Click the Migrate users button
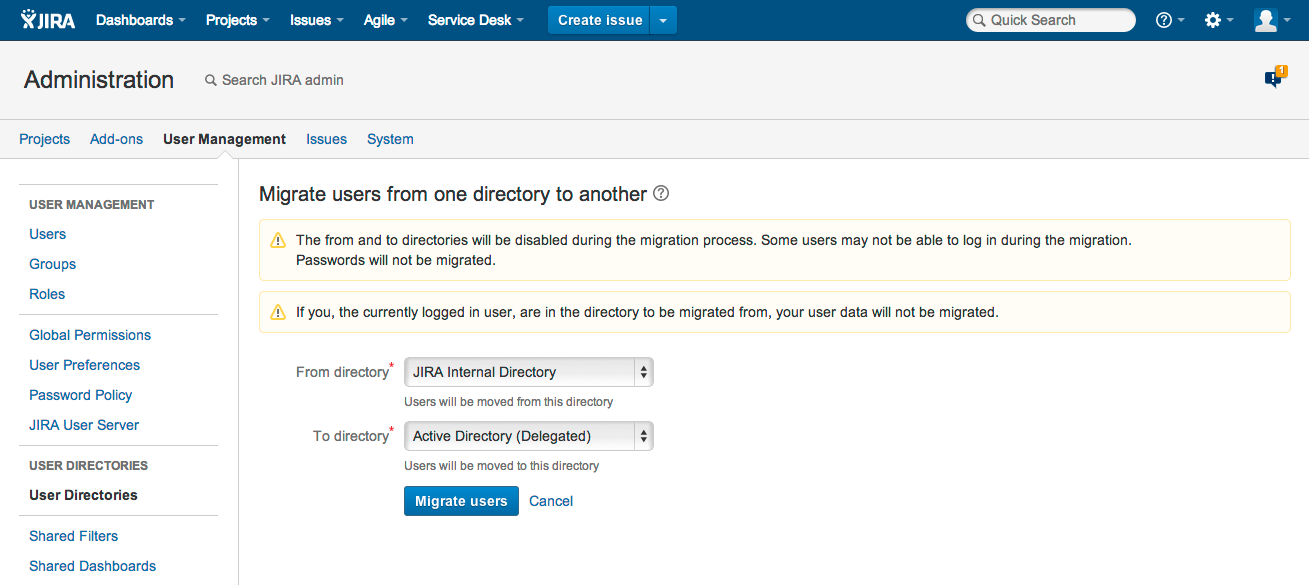 click(461, 501)
